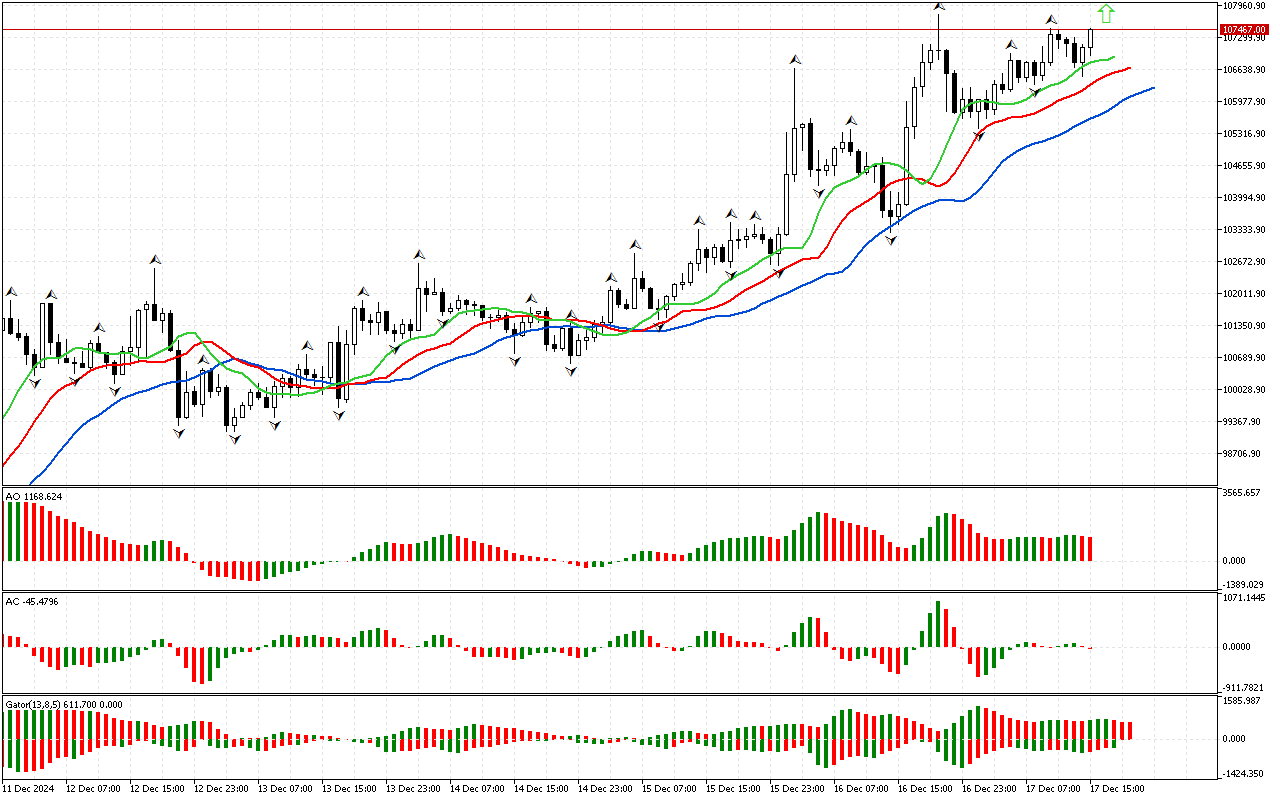Click the 12 Dec 15:00 time label
The width and height of the screenshot is (1280, 800).
click(x=156, y=789)
